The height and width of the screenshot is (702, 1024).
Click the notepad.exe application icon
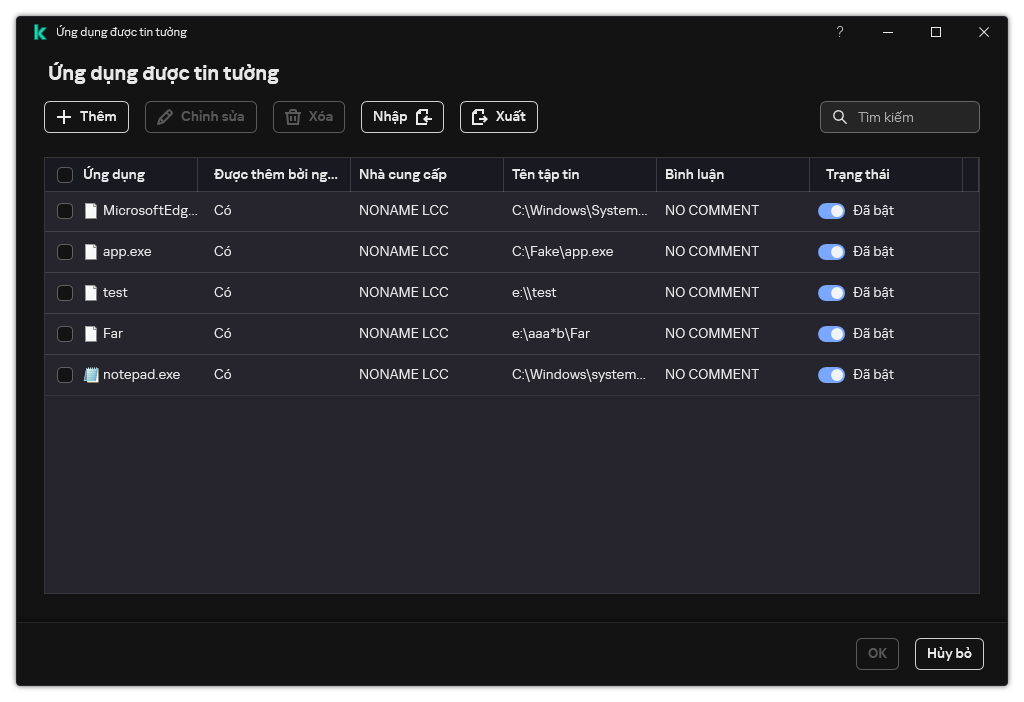91,375
